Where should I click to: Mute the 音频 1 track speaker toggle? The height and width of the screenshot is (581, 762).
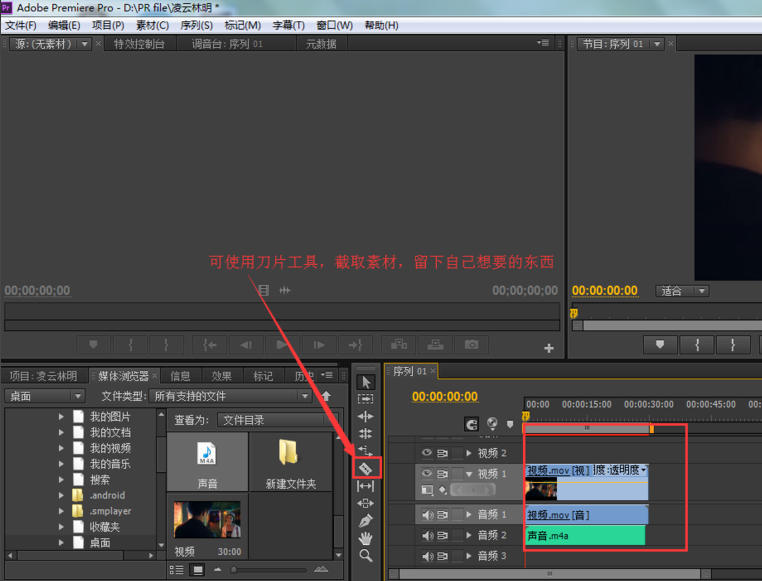pos(427,515)
